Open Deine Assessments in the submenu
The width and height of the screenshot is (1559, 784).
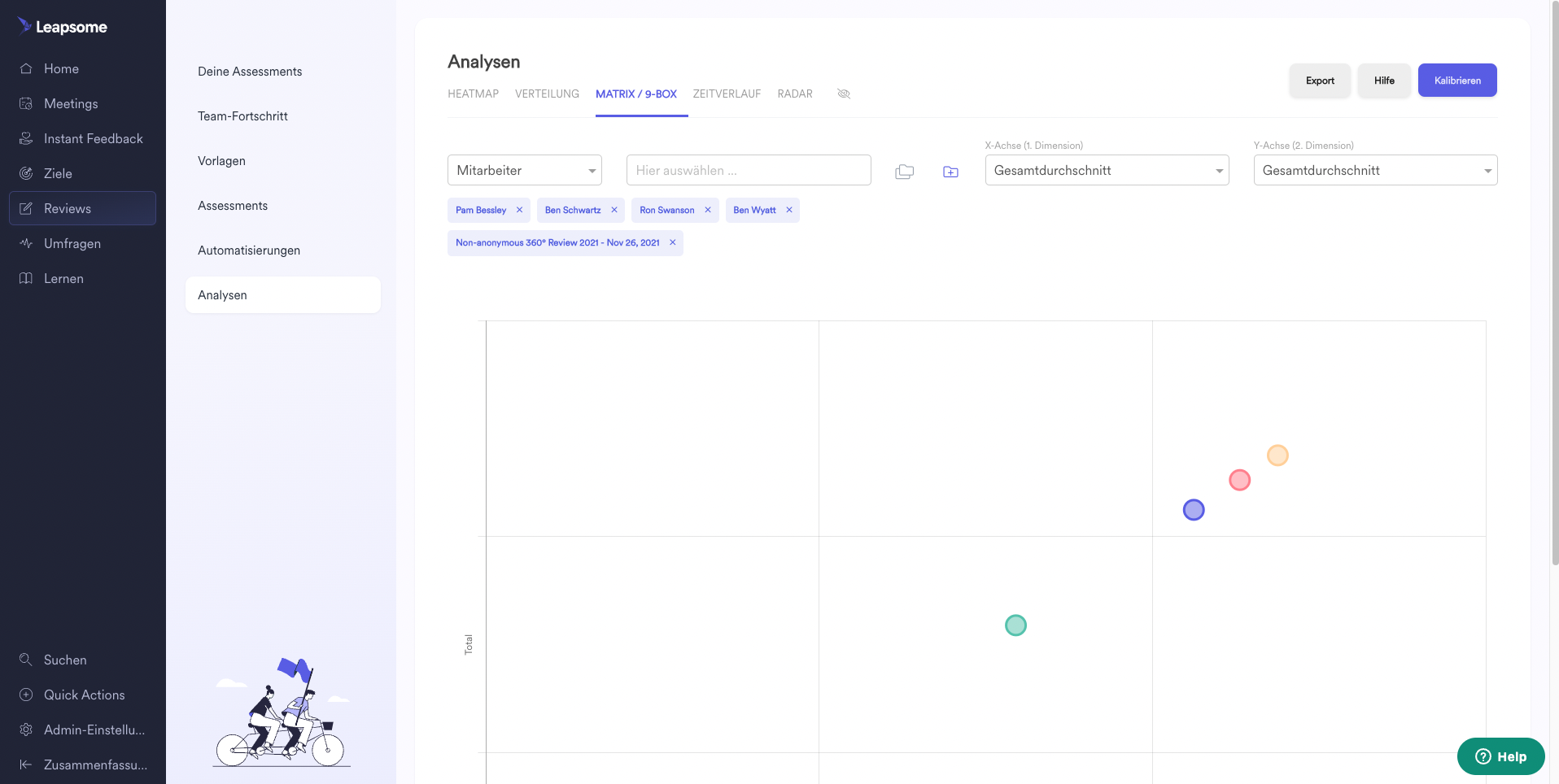(x=250, y=72)
